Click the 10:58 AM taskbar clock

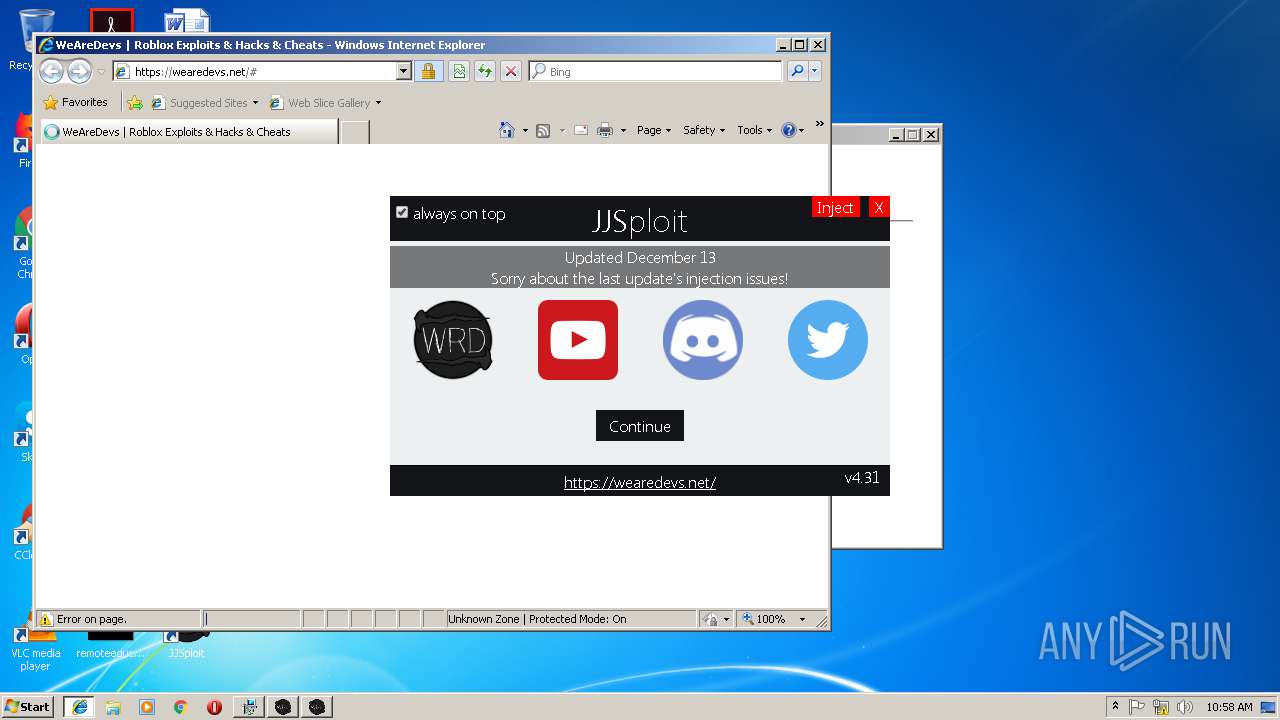pos(1229,706)
